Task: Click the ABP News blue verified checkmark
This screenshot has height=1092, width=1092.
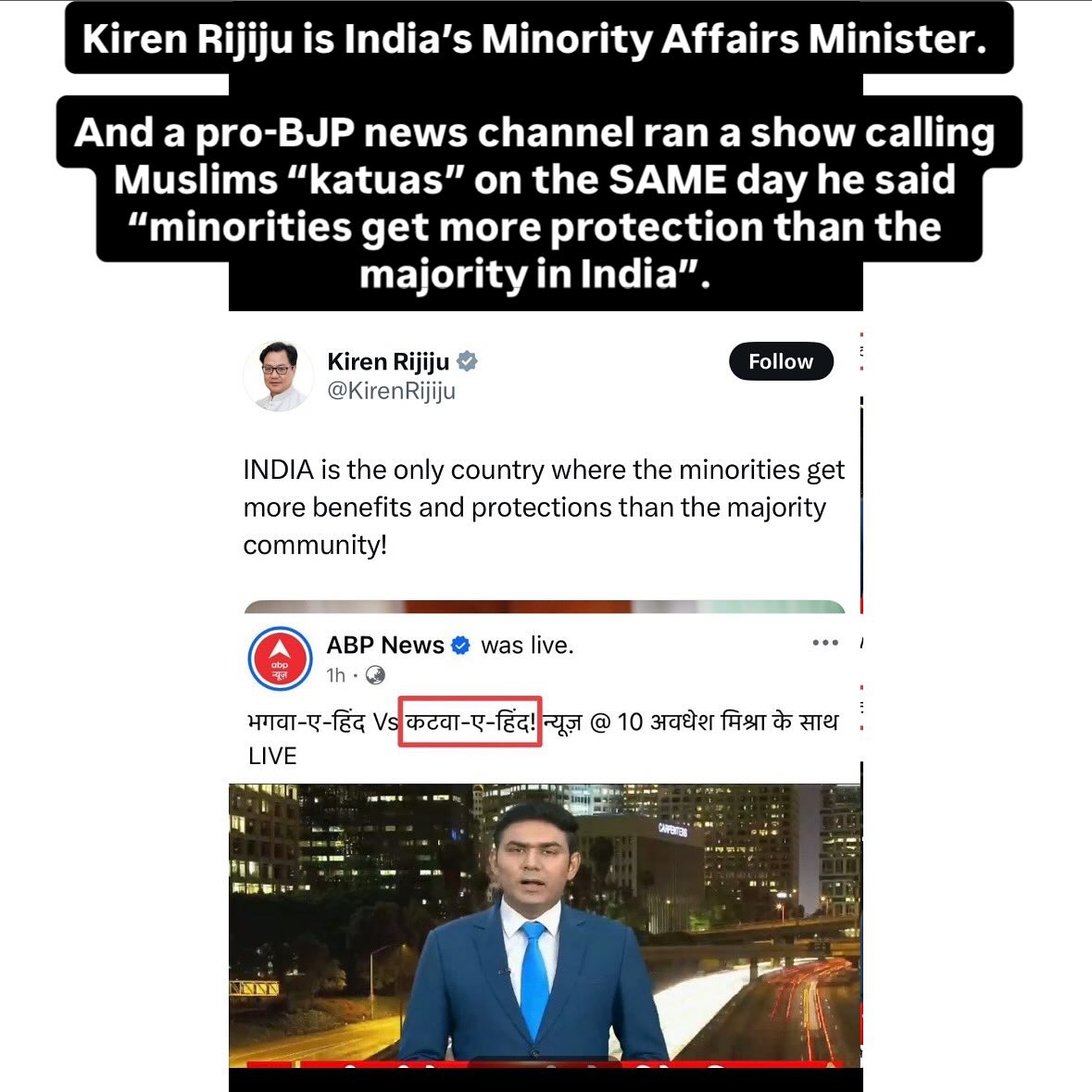Action: tap(461, 646)
